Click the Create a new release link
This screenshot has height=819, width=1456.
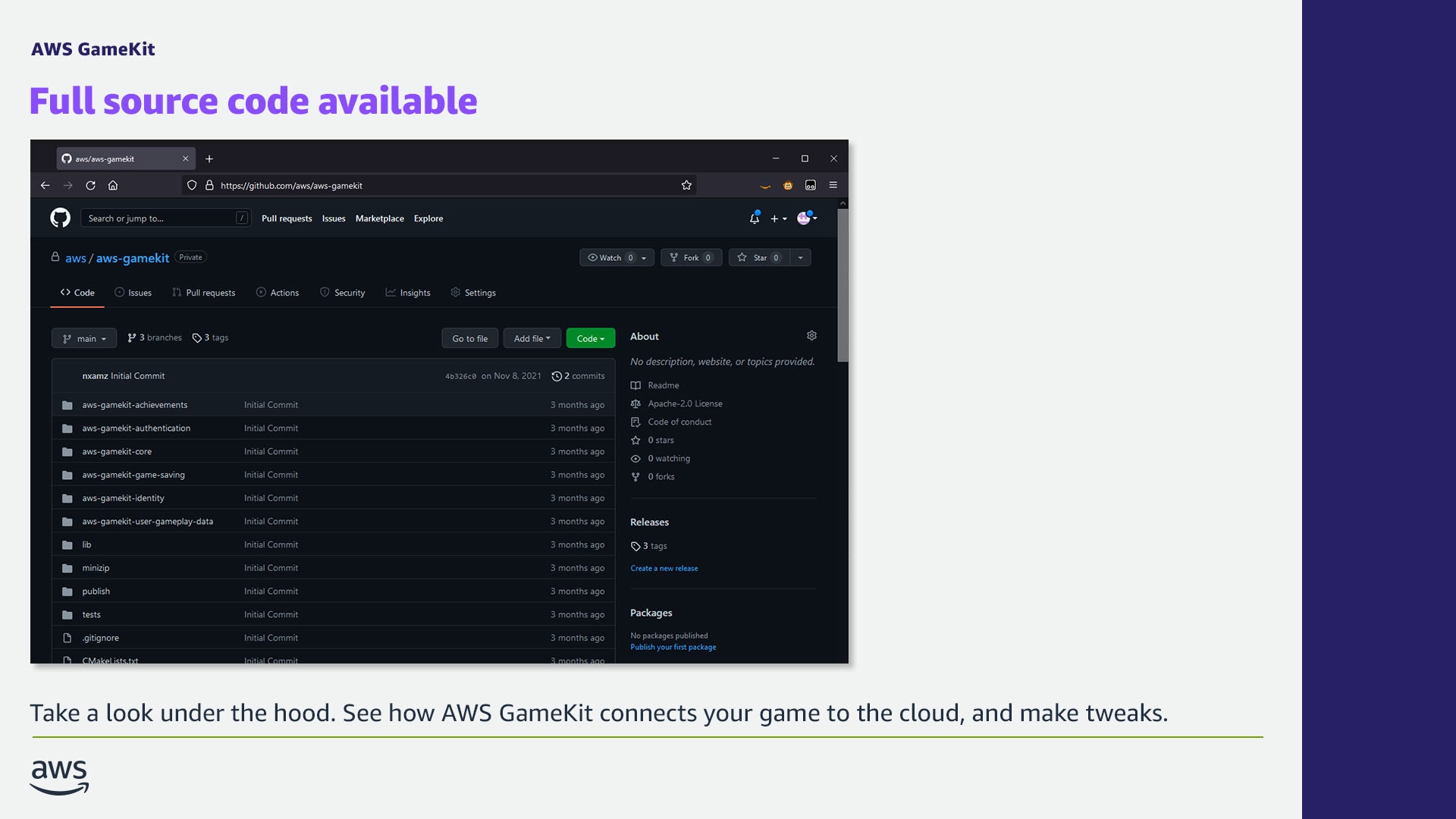pos(664,568)
